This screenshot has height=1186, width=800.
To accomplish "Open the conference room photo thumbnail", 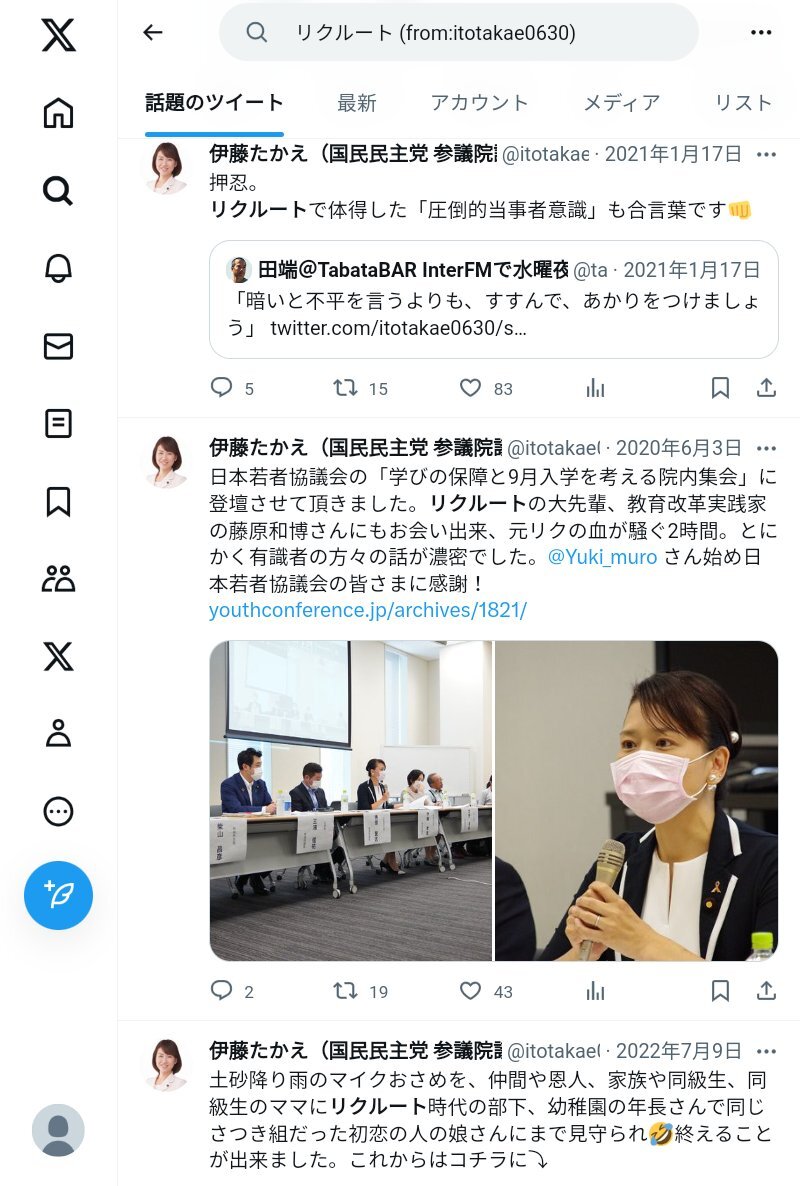I will (x=351, y=801).
